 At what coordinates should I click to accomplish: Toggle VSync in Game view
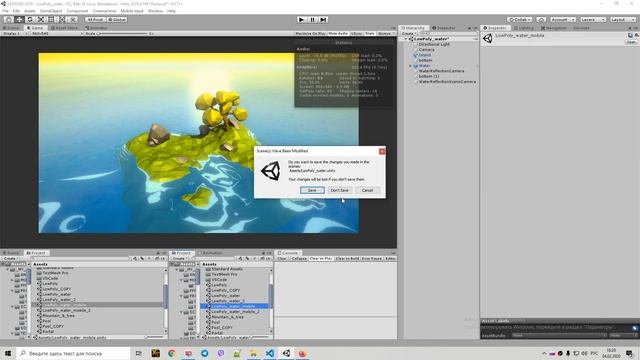[x=356, y=33]
